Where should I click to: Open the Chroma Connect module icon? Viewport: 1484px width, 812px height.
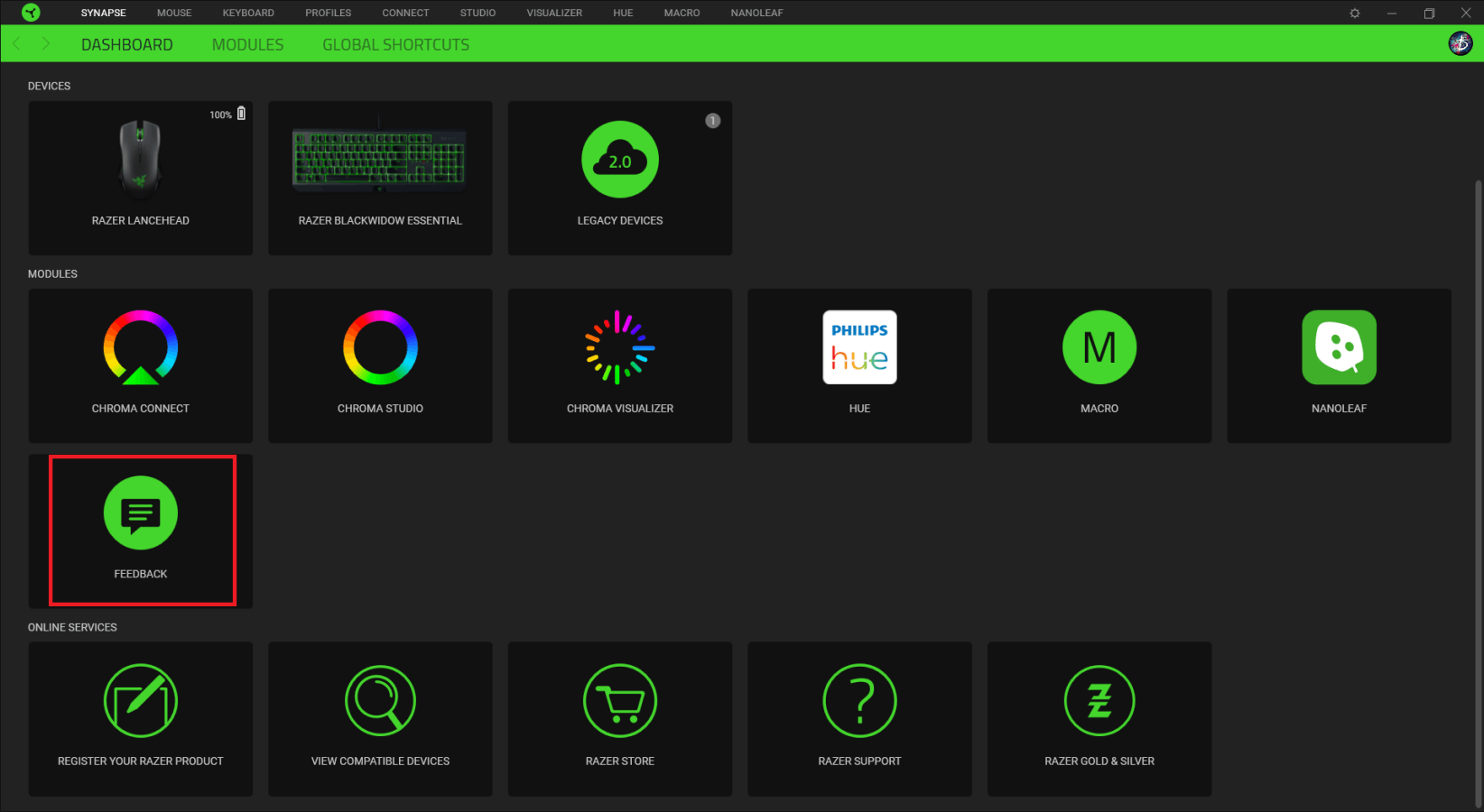click(x=140, y=348)
